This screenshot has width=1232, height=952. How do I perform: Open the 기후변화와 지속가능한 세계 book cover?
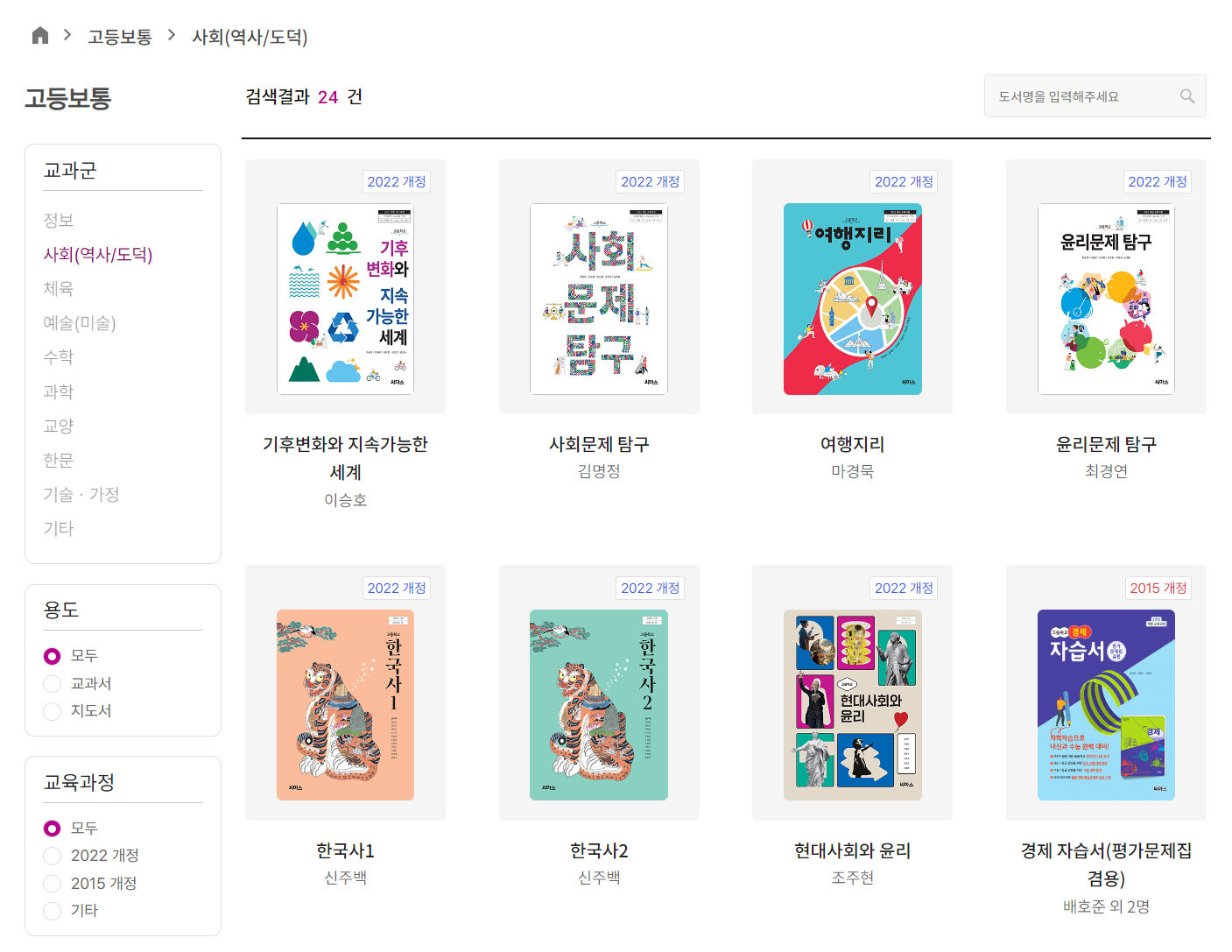345,299
